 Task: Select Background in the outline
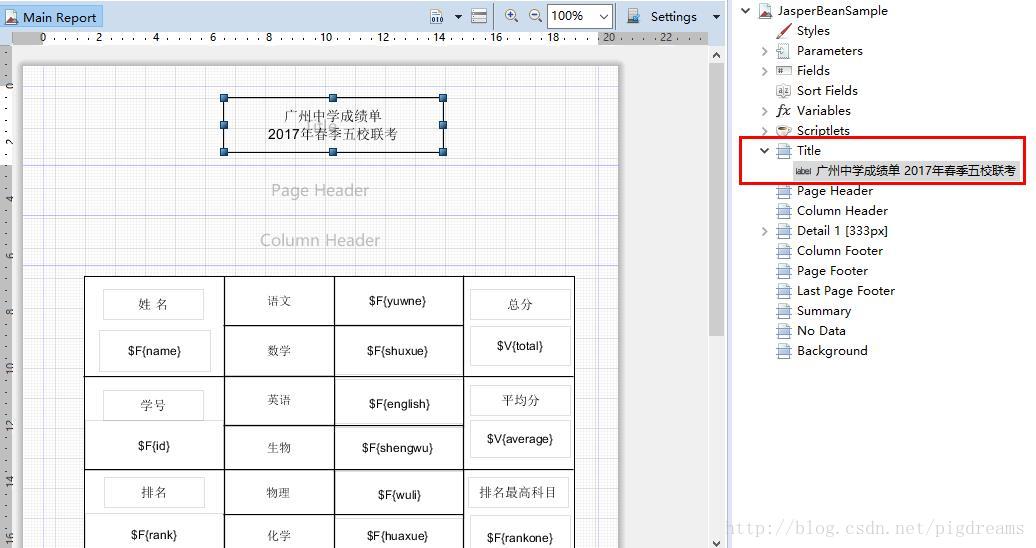point(832,351)
